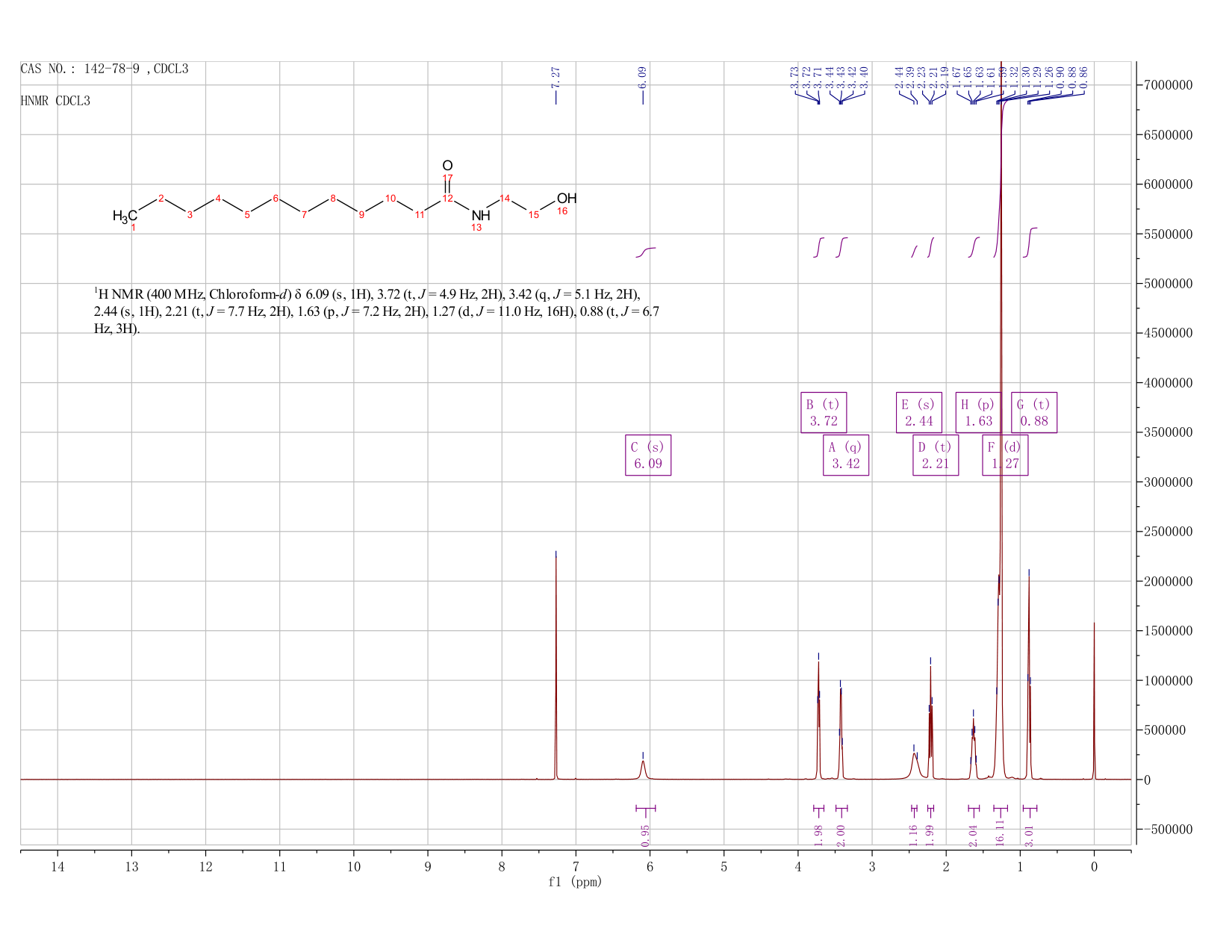Select multiplet box G (t) 0.88

click(x=1034, y=412)
